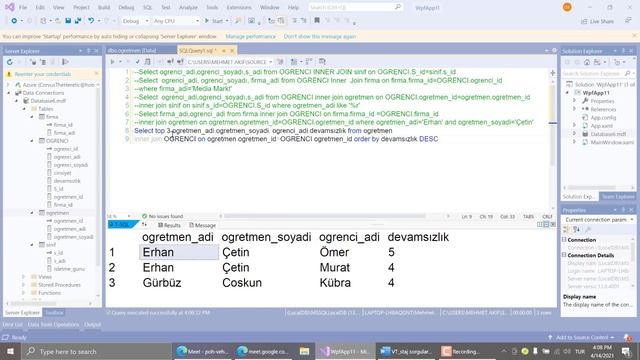Click the Output tab at bottom

93,325
